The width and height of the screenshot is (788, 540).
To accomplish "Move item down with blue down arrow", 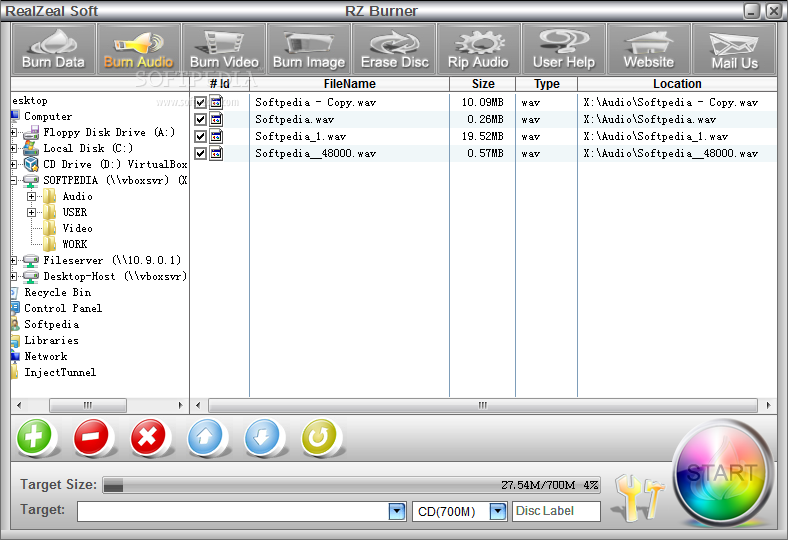I will pos(262,437).
